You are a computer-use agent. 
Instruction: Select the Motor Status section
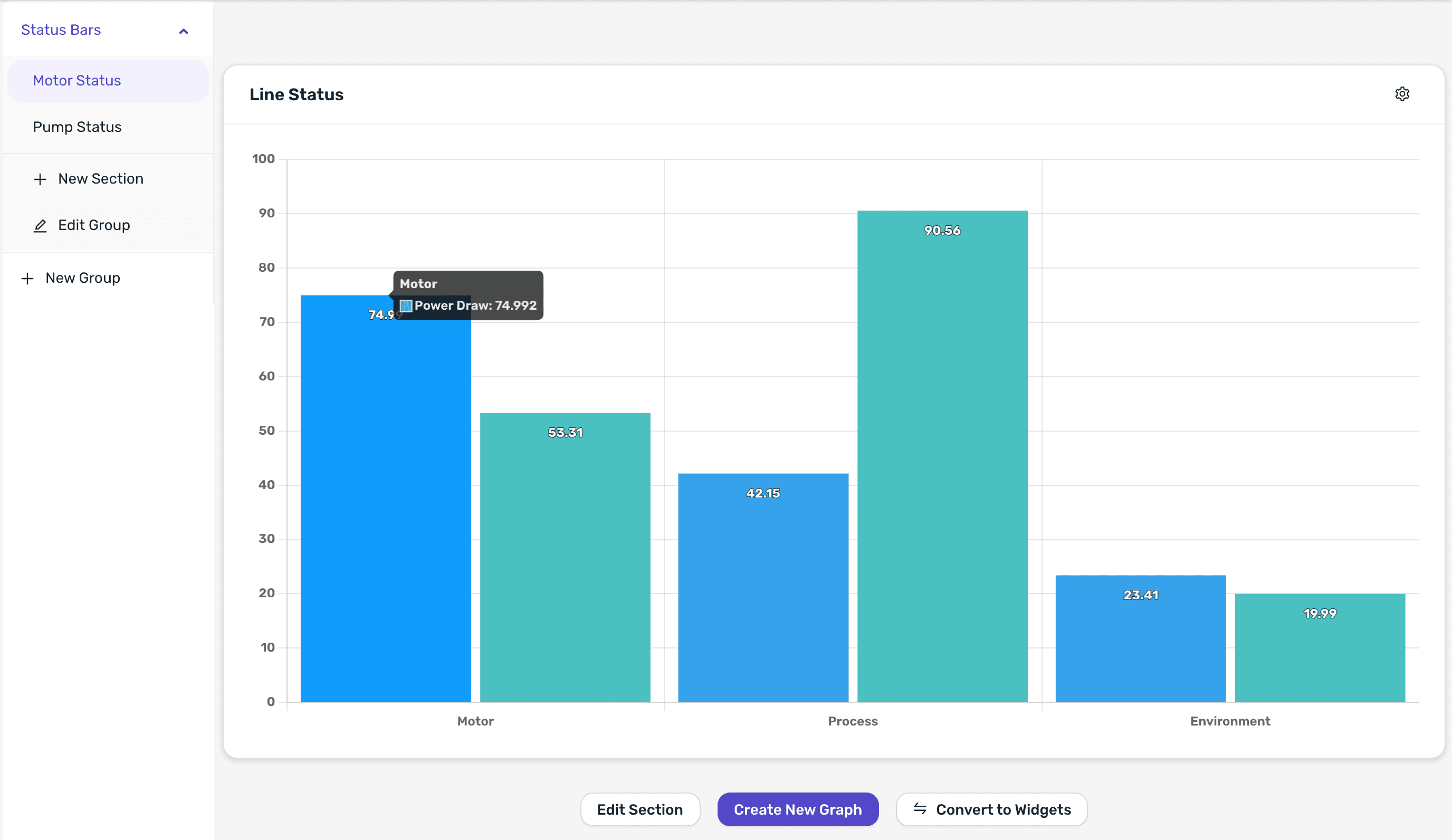pos(108,81)
